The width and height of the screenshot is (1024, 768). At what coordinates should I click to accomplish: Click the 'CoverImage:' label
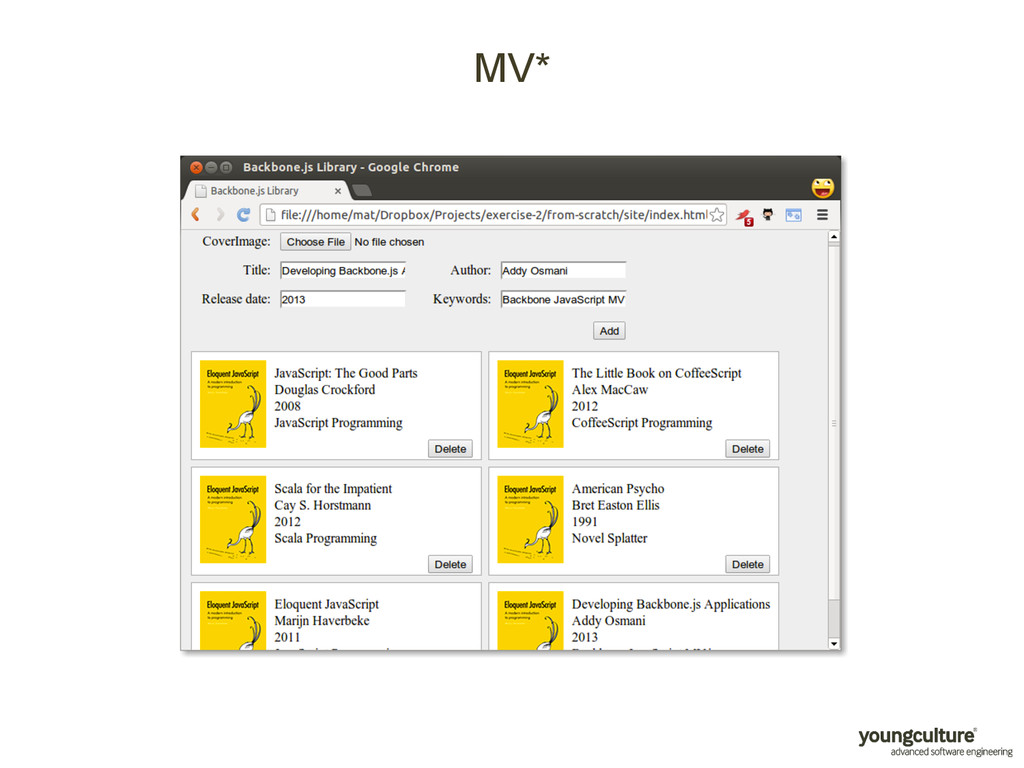[x=236, y=242]
